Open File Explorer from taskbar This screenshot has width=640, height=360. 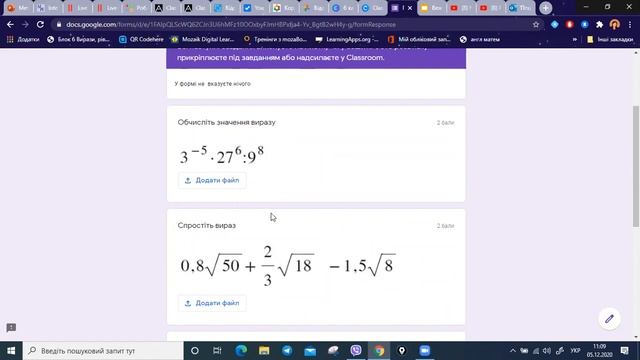[264, 351]
